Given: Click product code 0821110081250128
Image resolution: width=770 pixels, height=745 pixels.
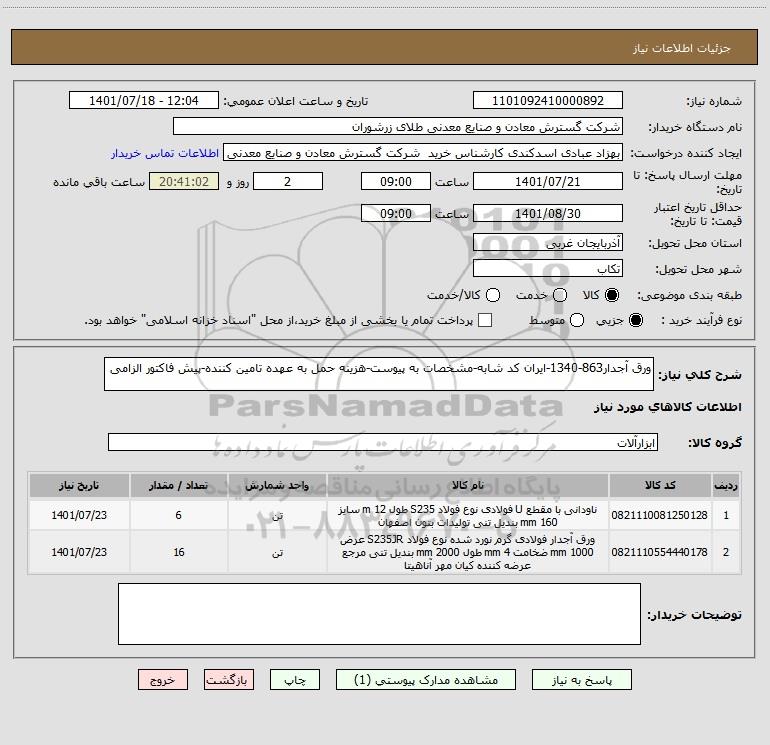Looking at the screenshot, I should click(x=660, y=515).
